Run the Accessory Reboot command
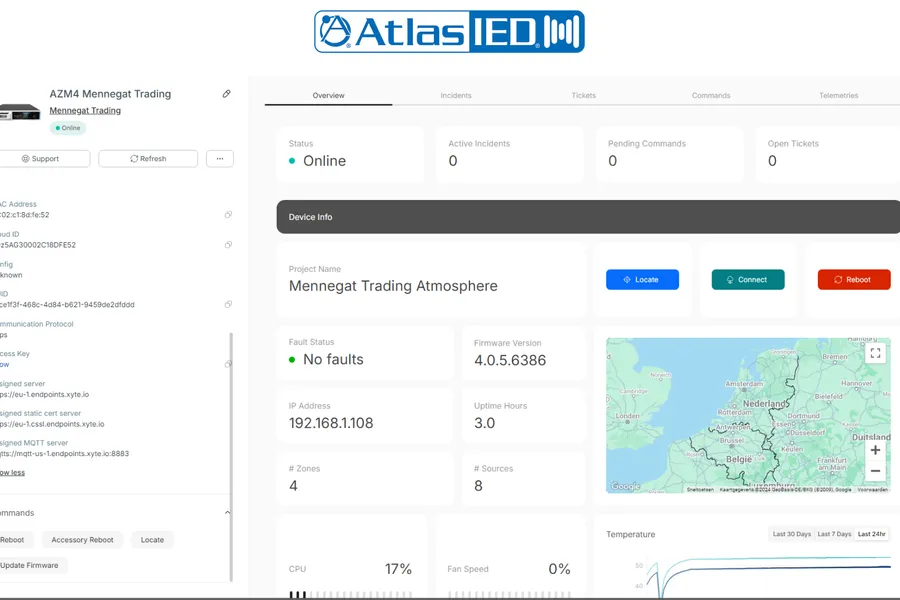 (82, 540)
